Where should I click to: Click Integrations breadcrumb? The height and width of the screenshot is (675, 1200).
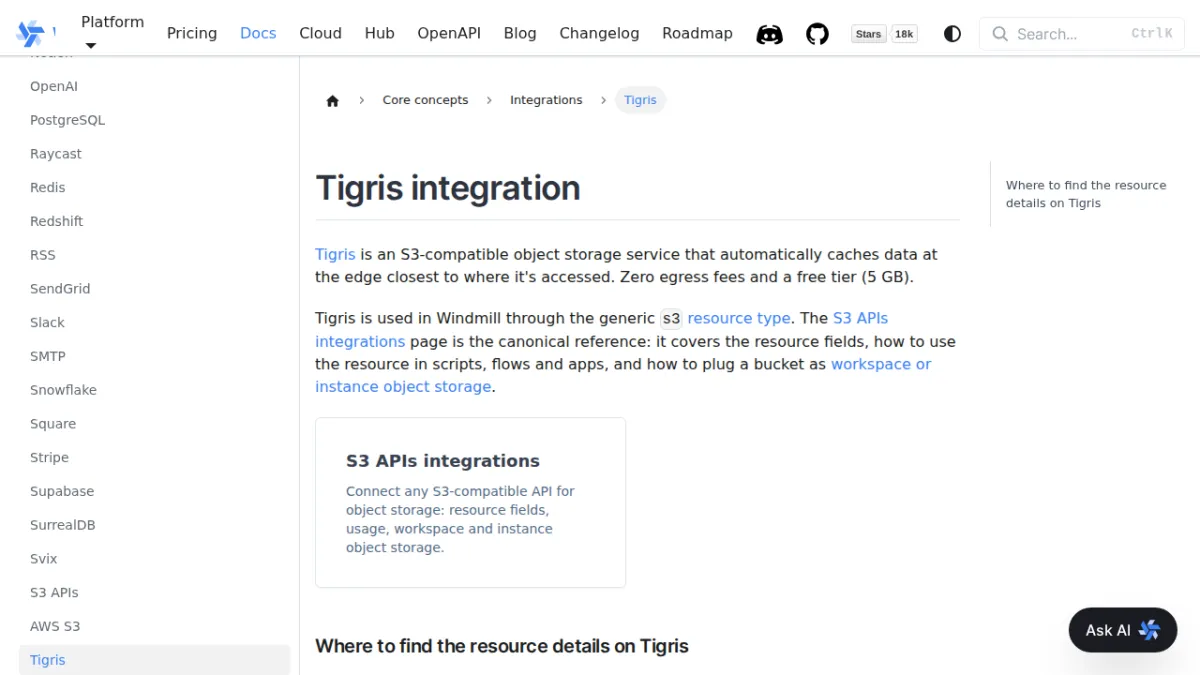546,100
